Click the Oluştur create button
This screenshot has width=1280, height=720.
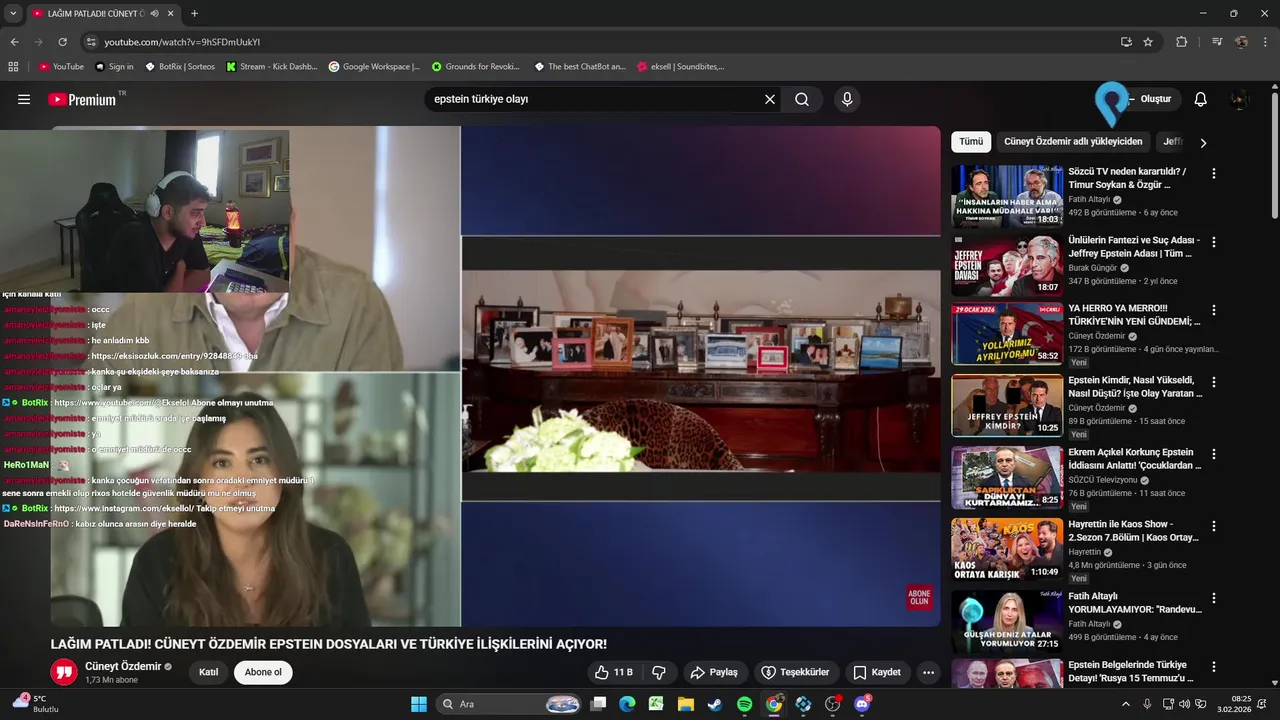1149,99
